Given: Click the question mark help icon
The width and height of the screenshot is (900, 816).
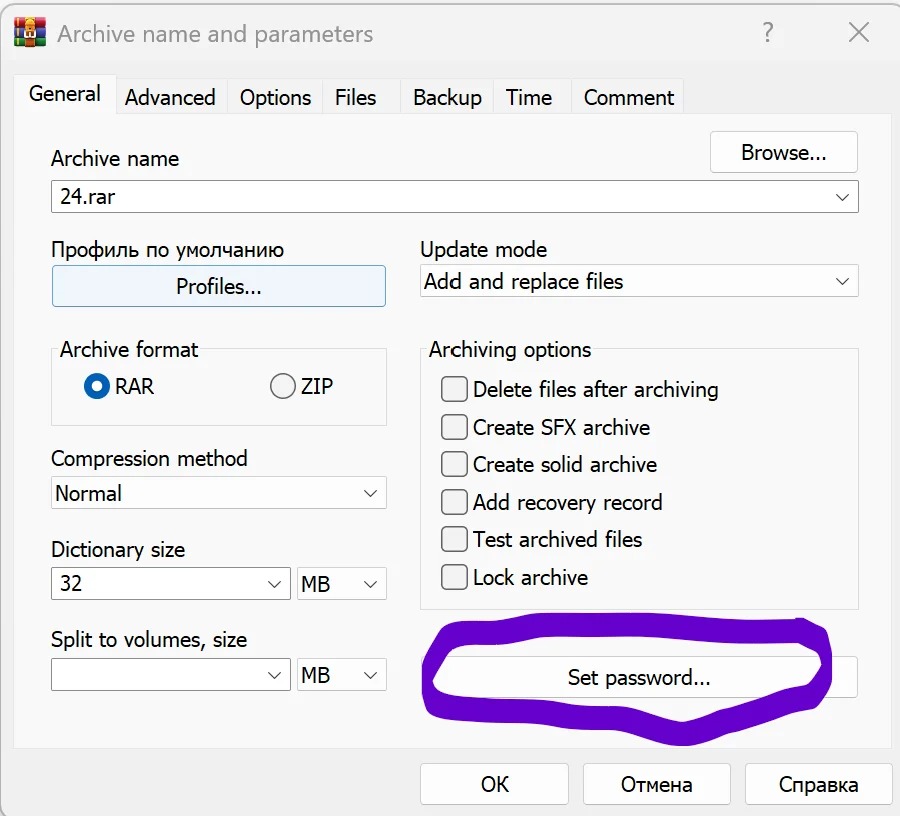Looking at the screenshot, I should 768,33.
